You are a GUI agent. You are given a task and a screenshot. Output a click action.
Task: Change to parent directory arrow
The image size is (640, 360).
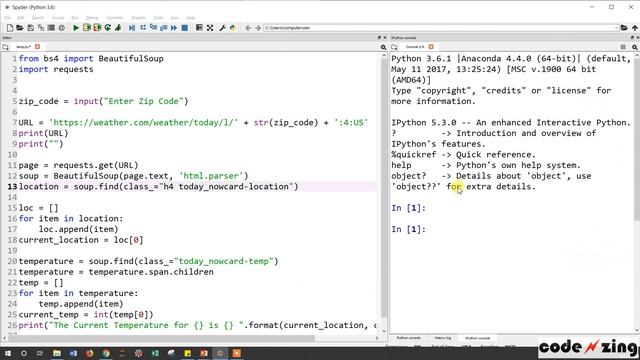[635, 28]
